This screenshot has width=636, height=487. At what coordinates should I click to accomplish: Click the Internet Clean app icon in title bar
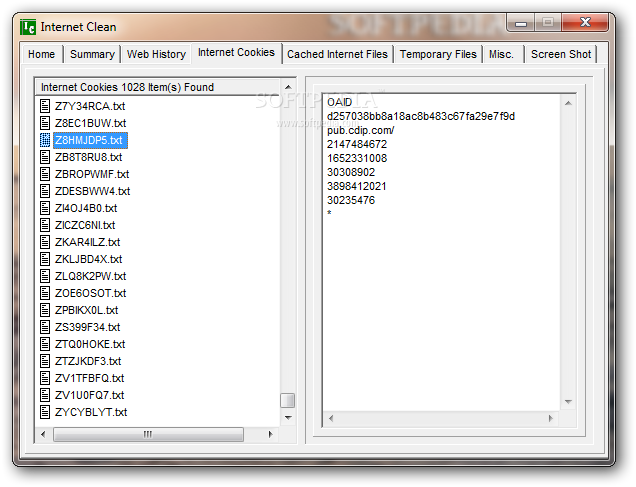click(28, 27)
